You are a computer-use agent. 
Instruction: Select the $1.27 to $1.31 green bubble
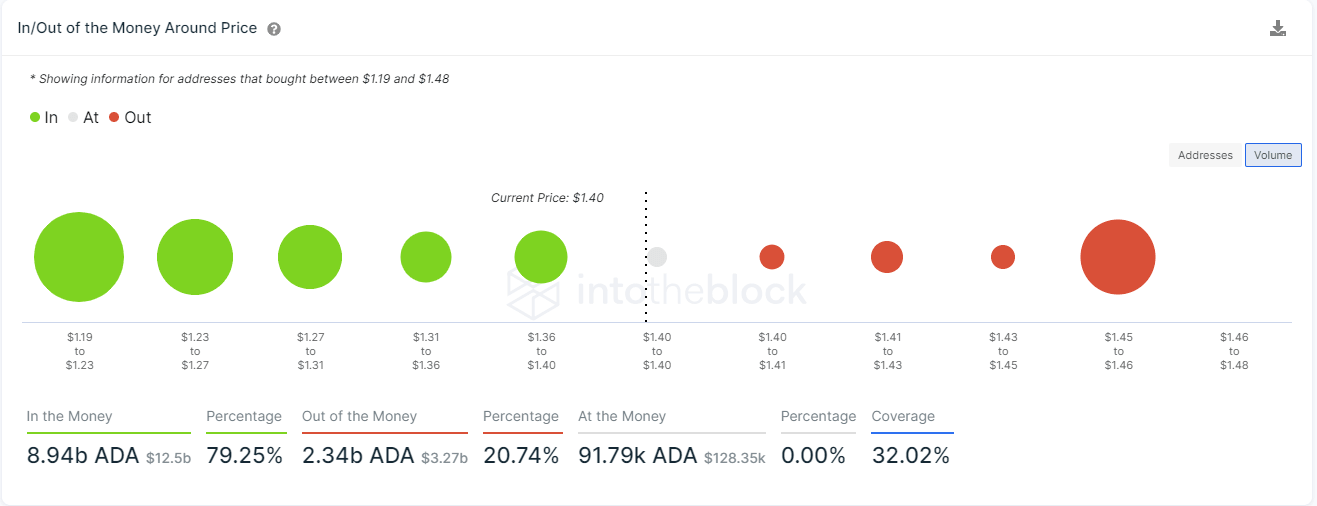click(310, 257)
